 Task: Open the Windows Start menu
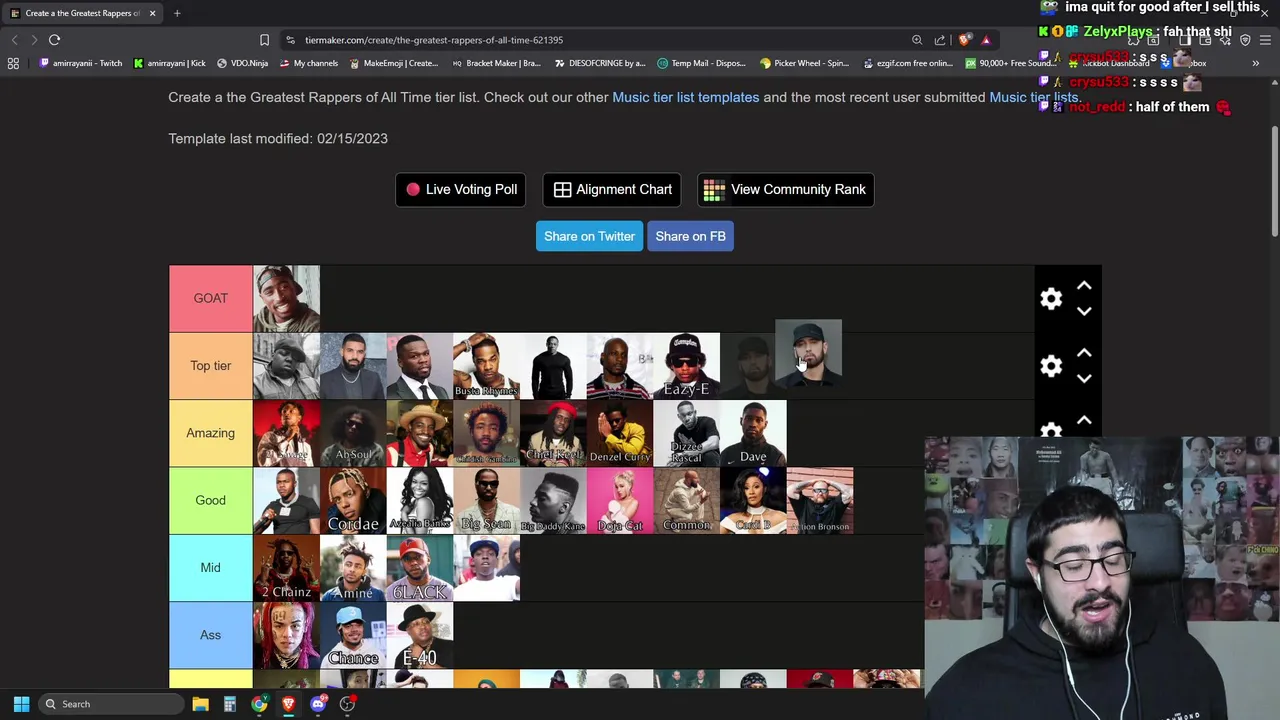(x=21, y=704)
